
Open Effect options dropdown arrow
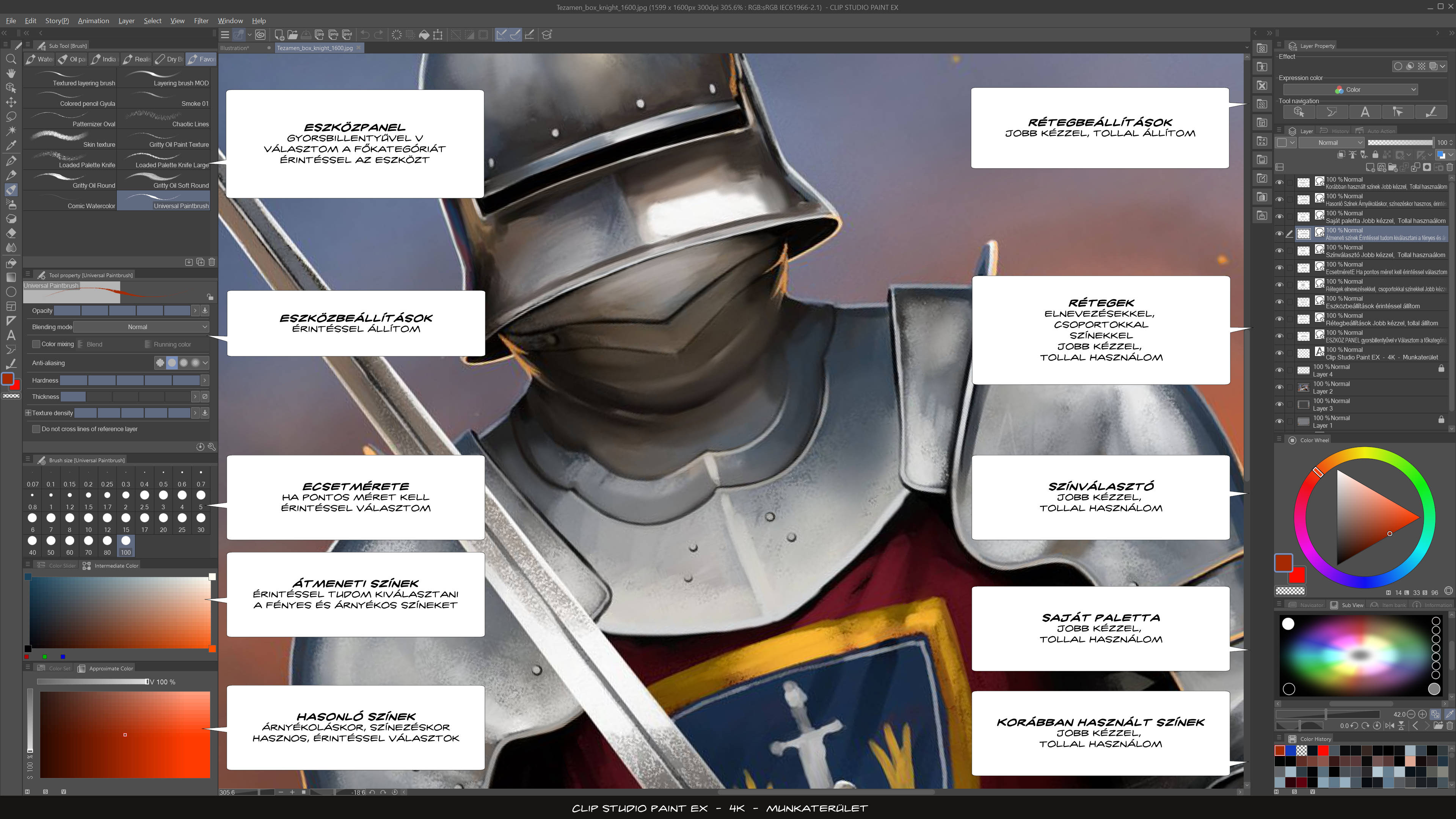[1442, 66]
